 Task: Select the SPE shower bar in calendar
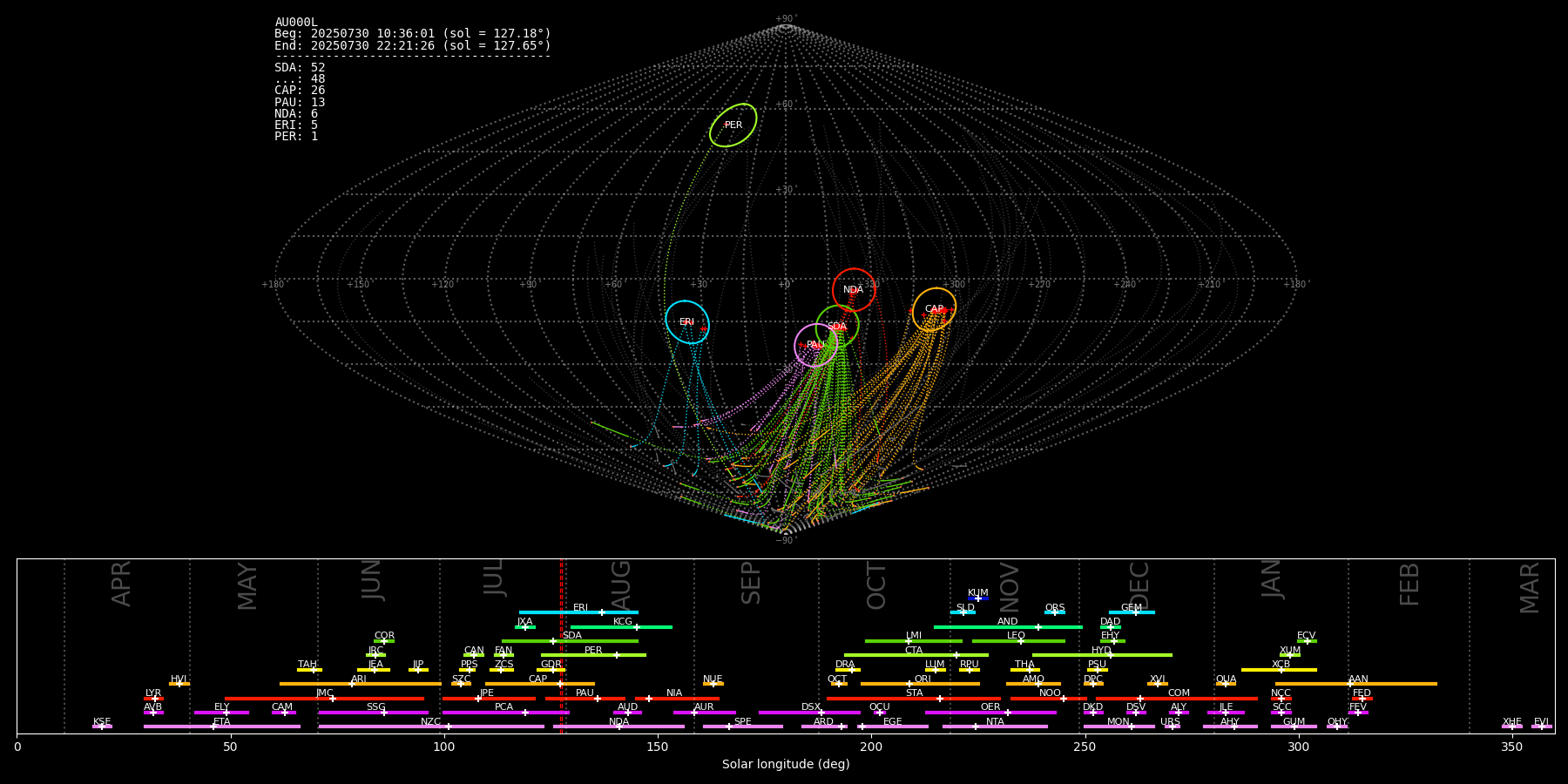click(743, 727)
